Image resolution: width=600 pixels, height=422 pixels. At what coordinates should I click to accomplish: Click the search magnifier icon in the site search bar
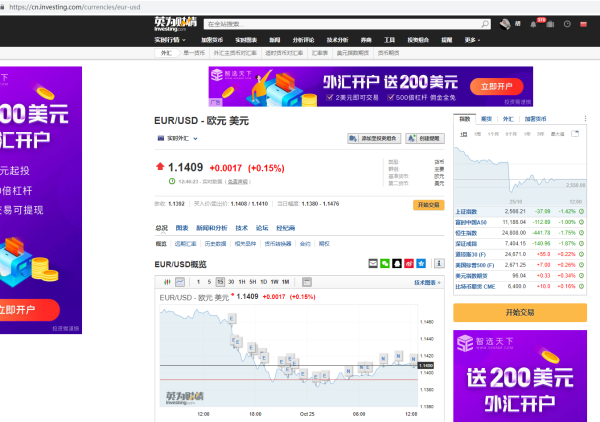pos(485,24)
